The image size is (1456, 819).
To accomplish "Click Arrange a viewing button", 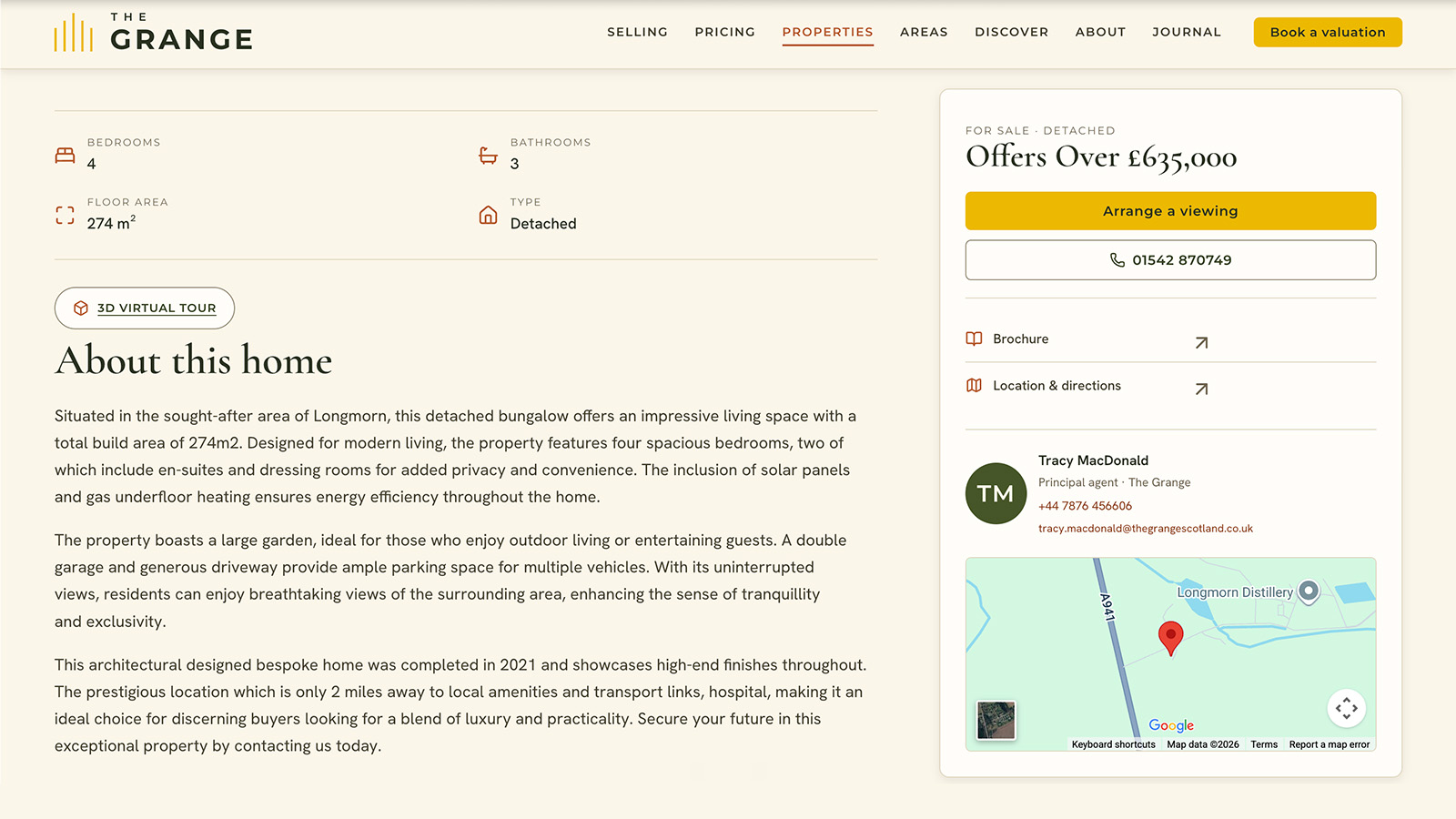I will [1170, 211].
